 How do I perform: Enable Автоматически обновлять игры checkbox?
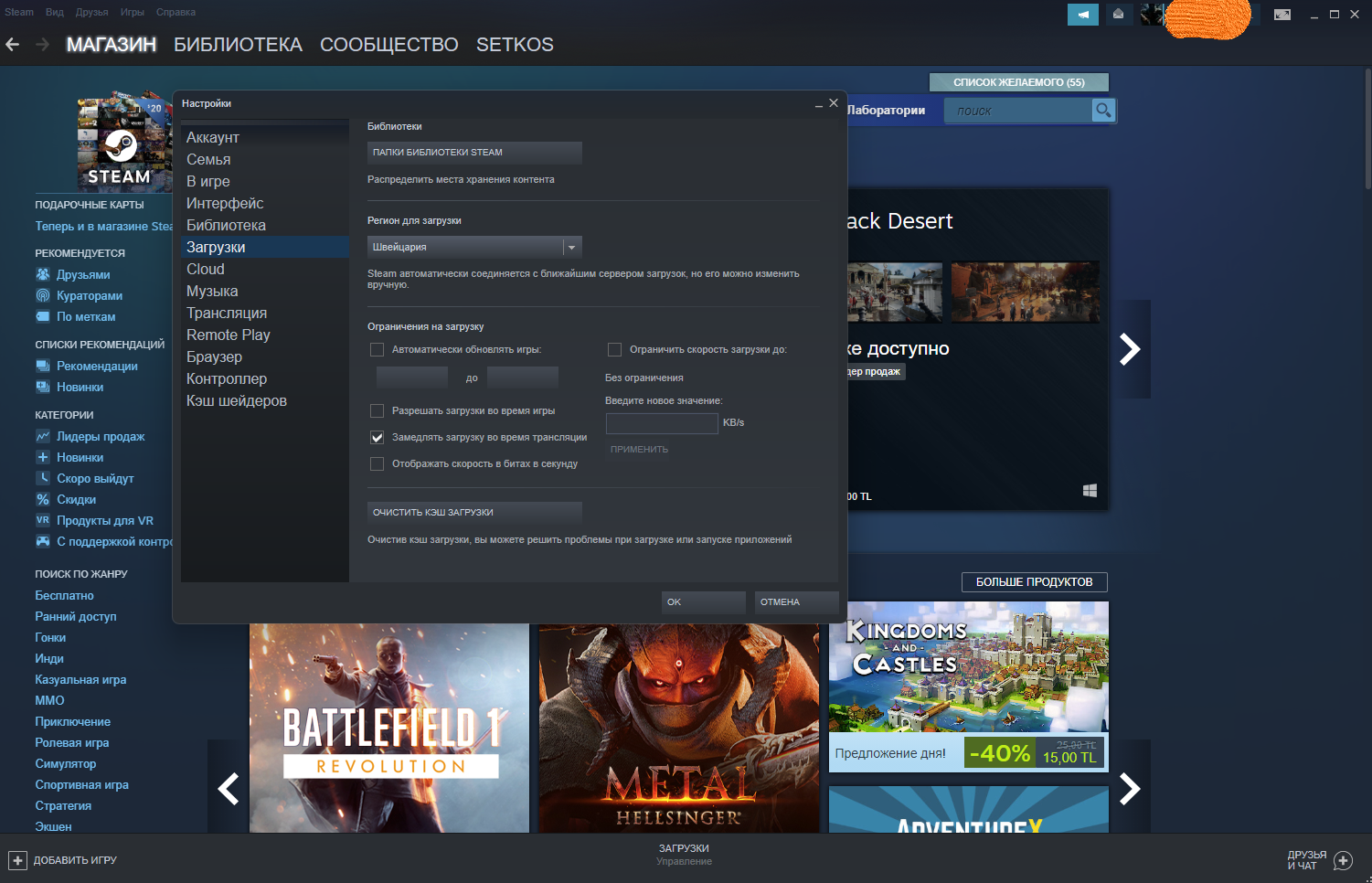[x=377, y=349]
